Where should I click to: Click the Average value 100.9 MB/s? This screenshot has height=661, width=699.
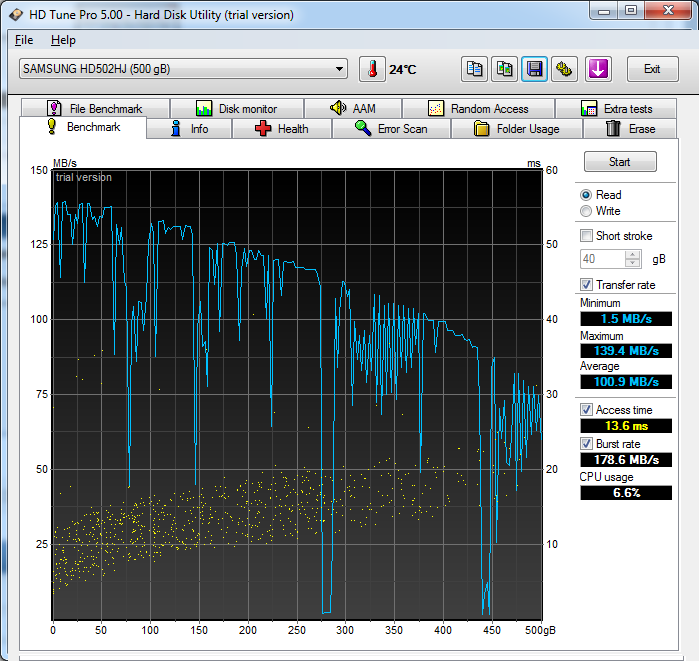(x=626, y=382)
